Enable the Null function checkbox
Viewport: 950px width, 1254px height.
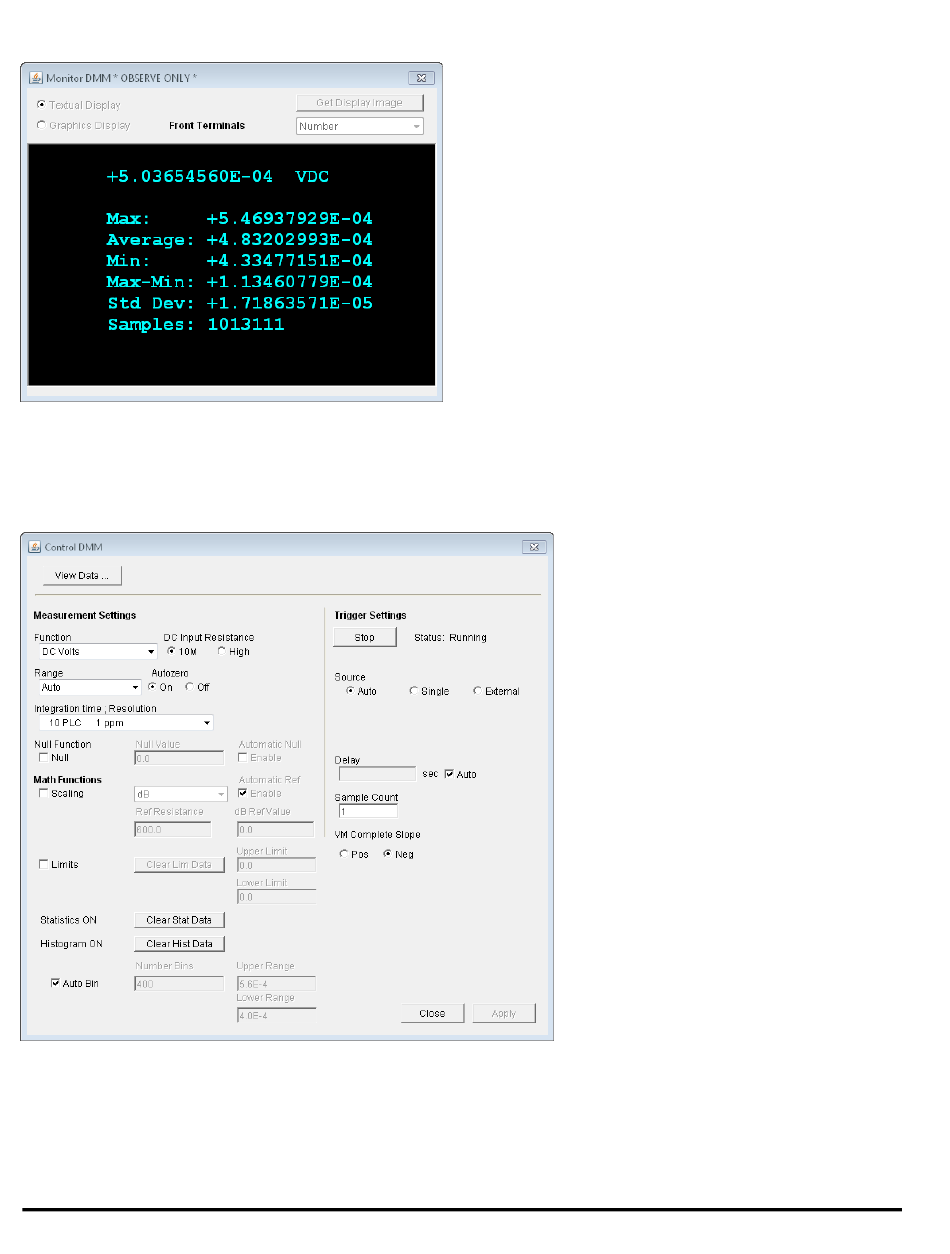[x=43, y=757]
